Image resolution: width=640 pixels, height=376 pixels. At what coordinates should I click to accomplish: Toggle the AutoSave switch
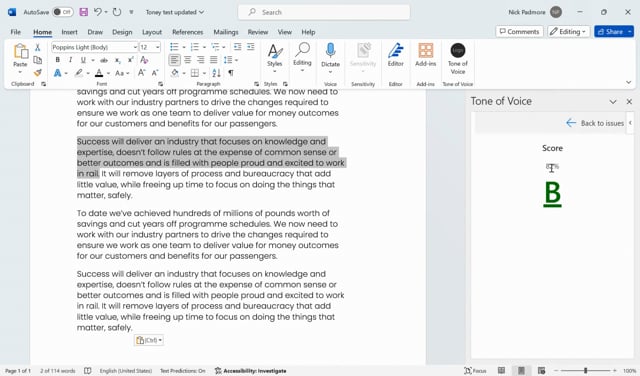pos(63,12)
